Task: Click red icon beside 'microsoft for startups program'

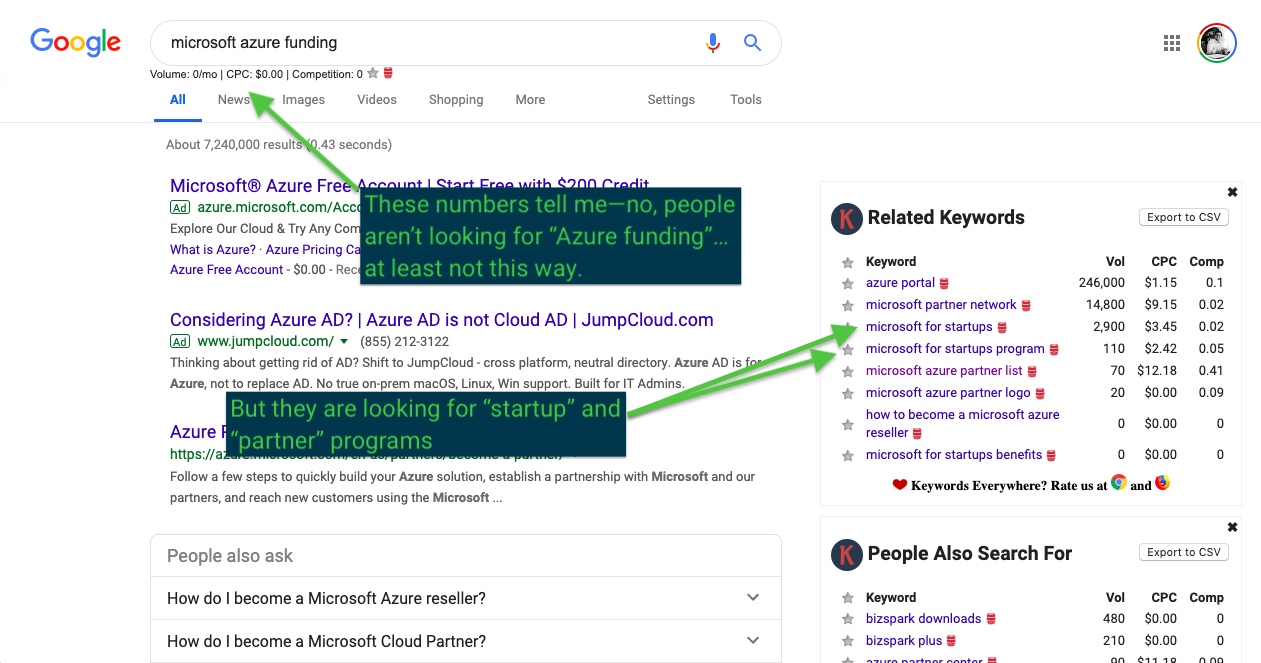Action: point(1054,350)
